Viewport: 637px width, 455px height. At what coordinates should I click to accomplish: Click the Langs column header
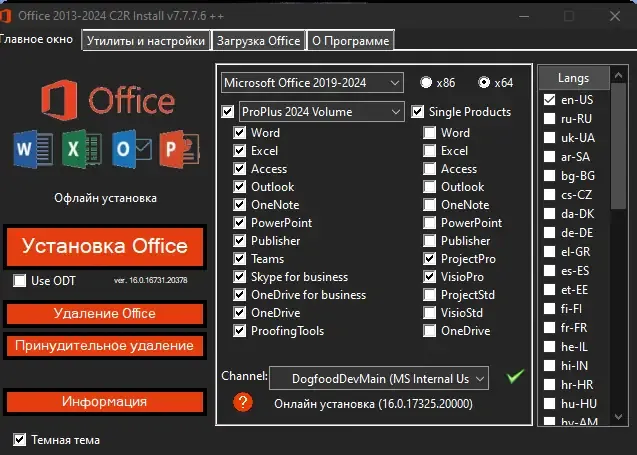click(574, 78)
